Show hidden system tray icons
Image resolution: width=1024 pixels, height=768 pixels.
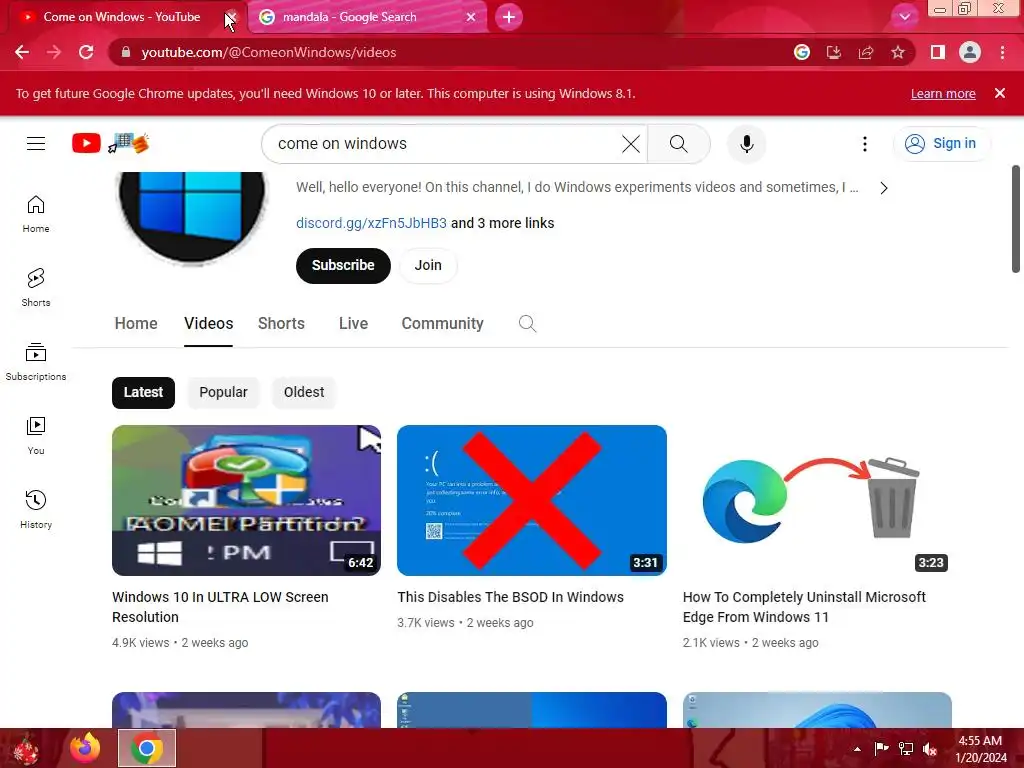(x=857, y=749)
